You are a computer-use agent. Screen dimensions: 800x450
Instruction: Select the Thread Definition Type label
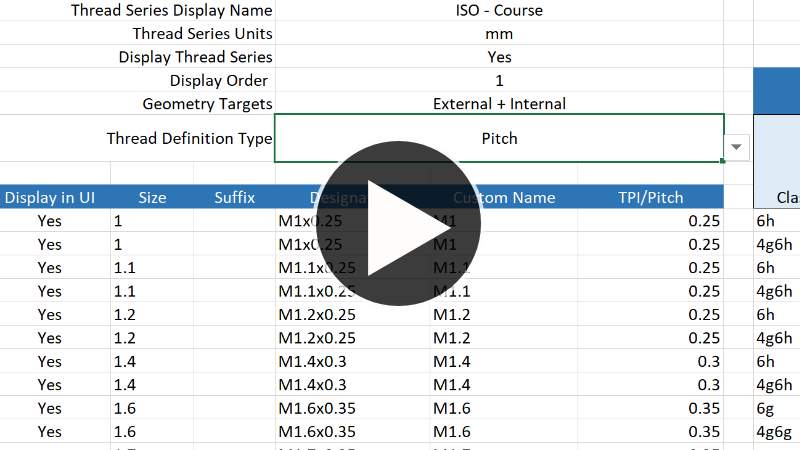(189, 138)
